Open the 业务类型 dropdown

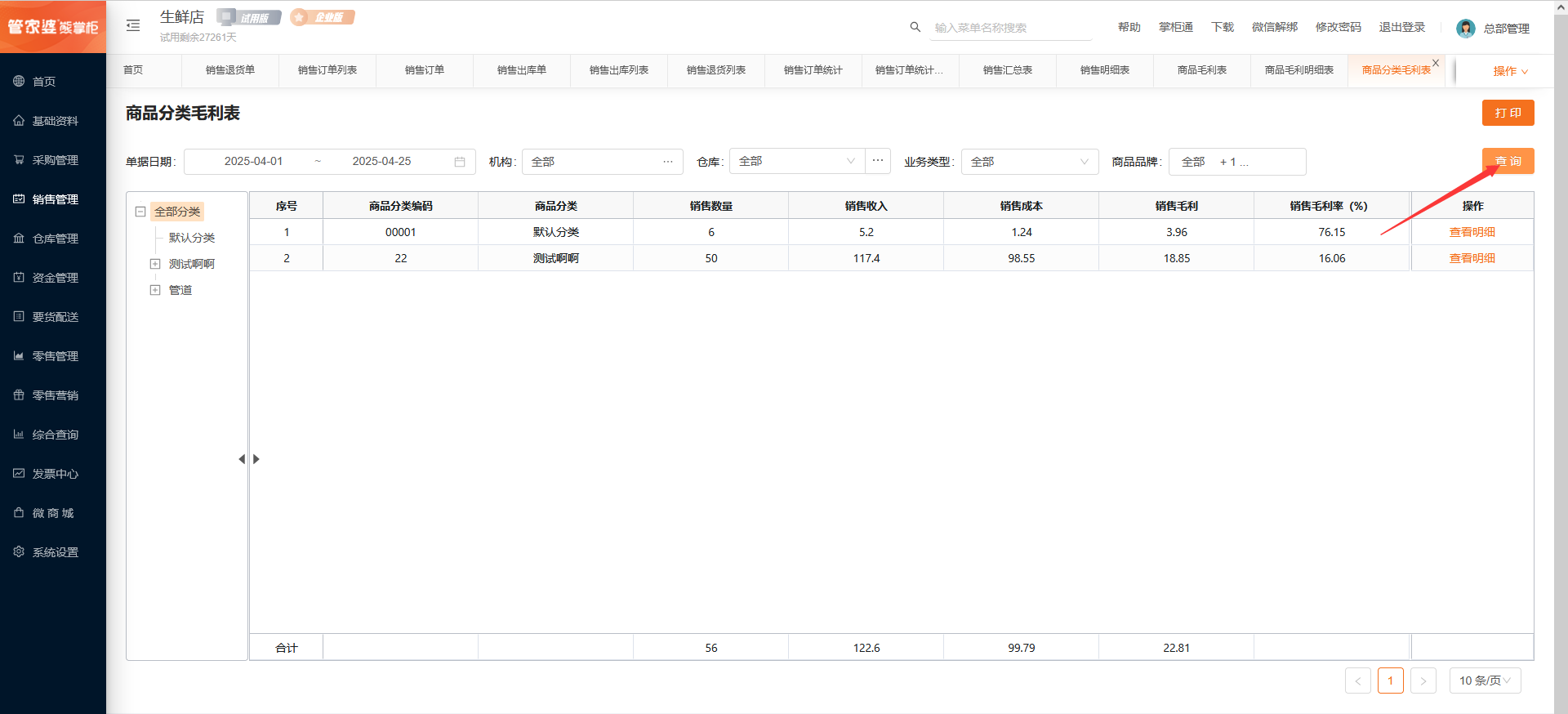pyautogui.click(x=1030, y=162)
